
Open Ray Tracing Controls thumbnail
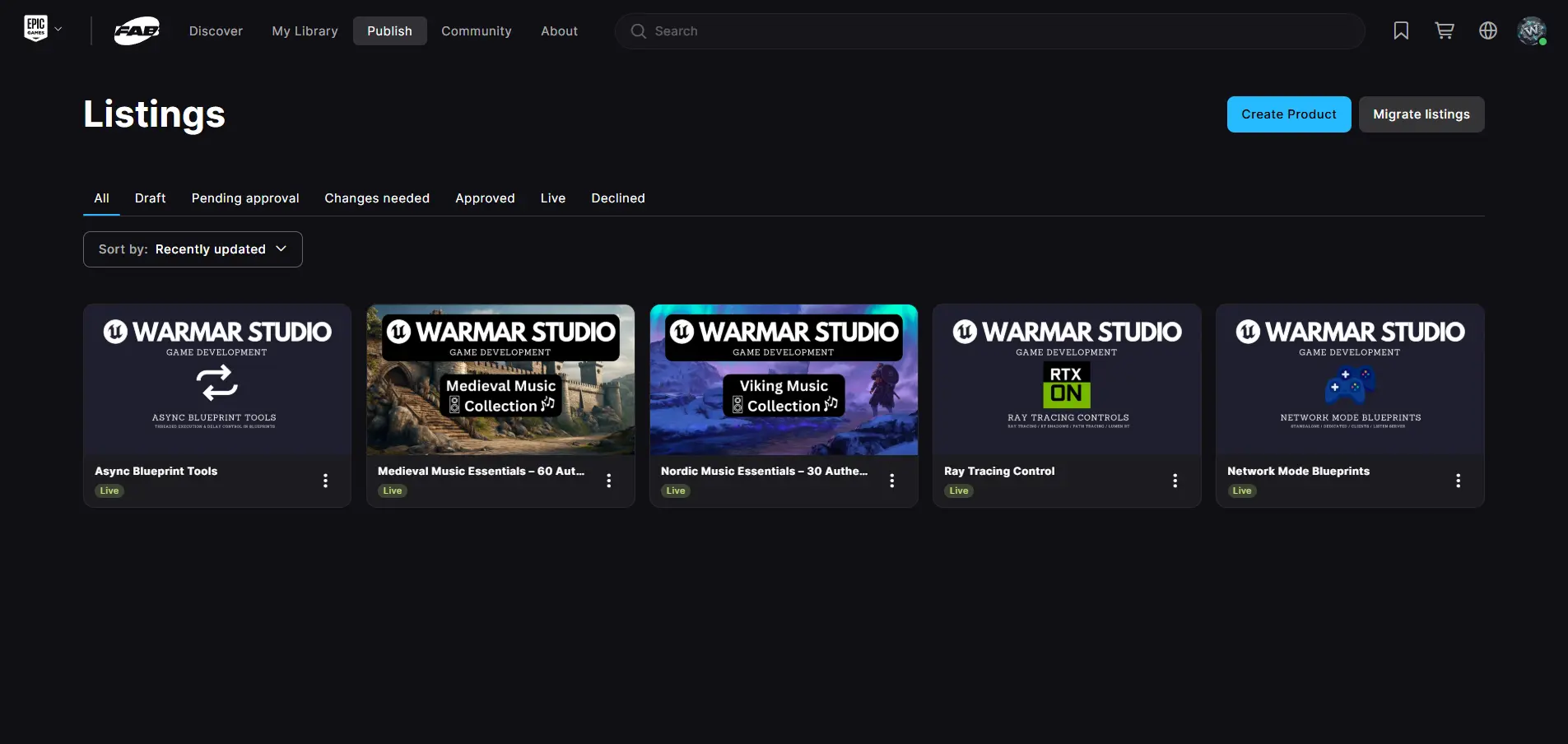pos(1067,379)
